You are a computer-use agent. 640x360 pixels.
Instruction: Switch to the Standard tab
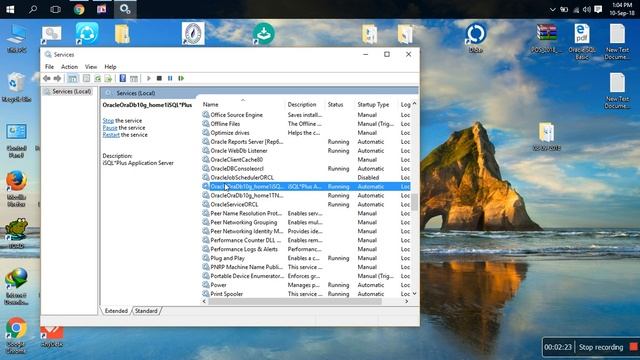146,311
